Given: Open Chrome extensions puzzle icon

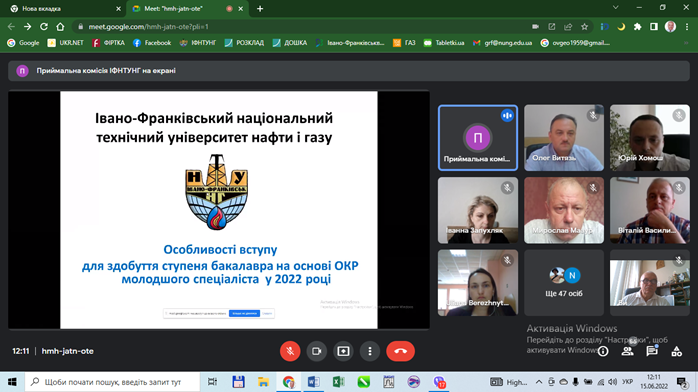Looking at the screenshot, I should point(637,27).
